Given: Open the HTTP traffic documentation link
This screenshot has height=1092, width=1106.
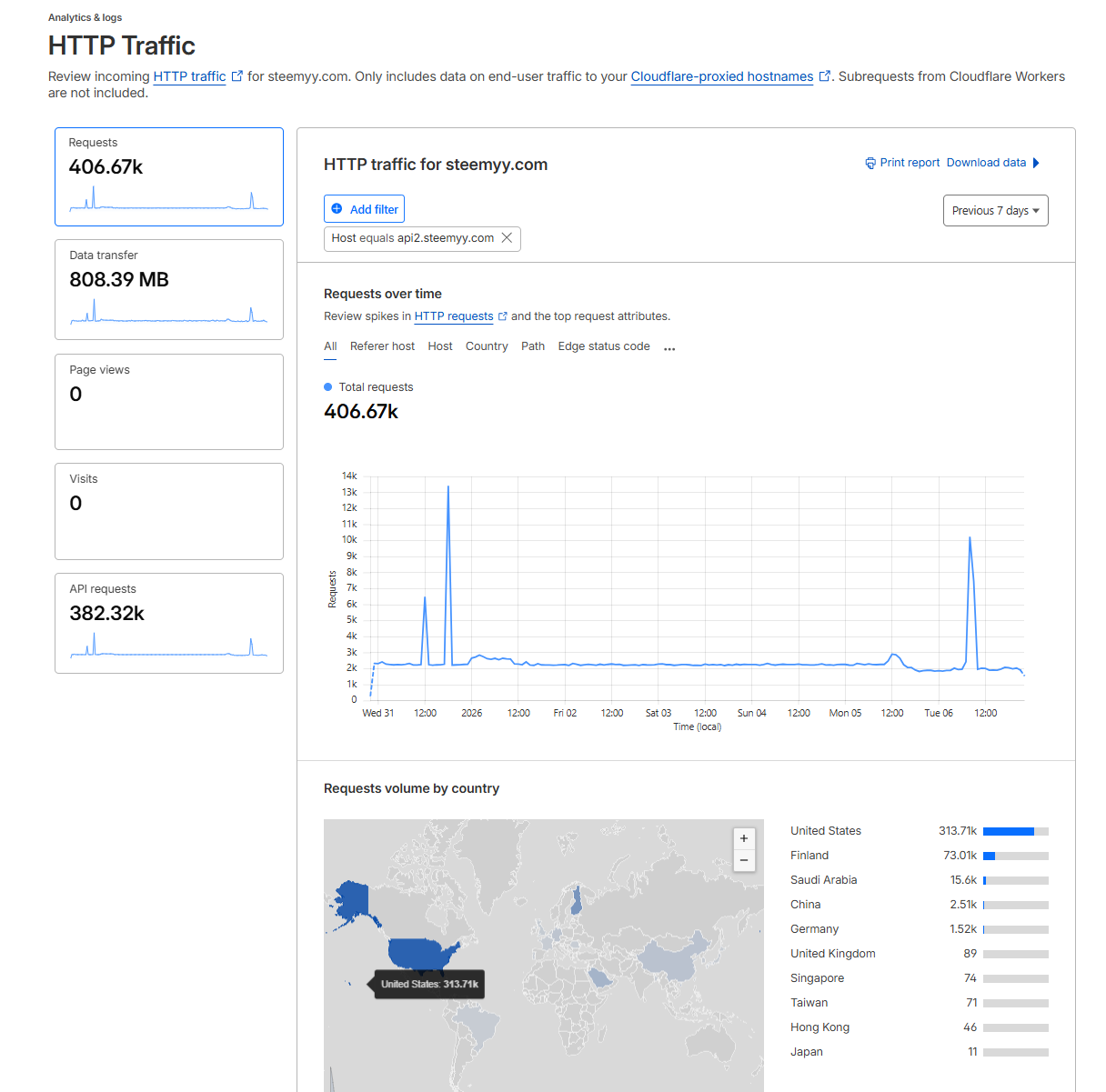Looking at the screenshot, I should click(189, 76).
